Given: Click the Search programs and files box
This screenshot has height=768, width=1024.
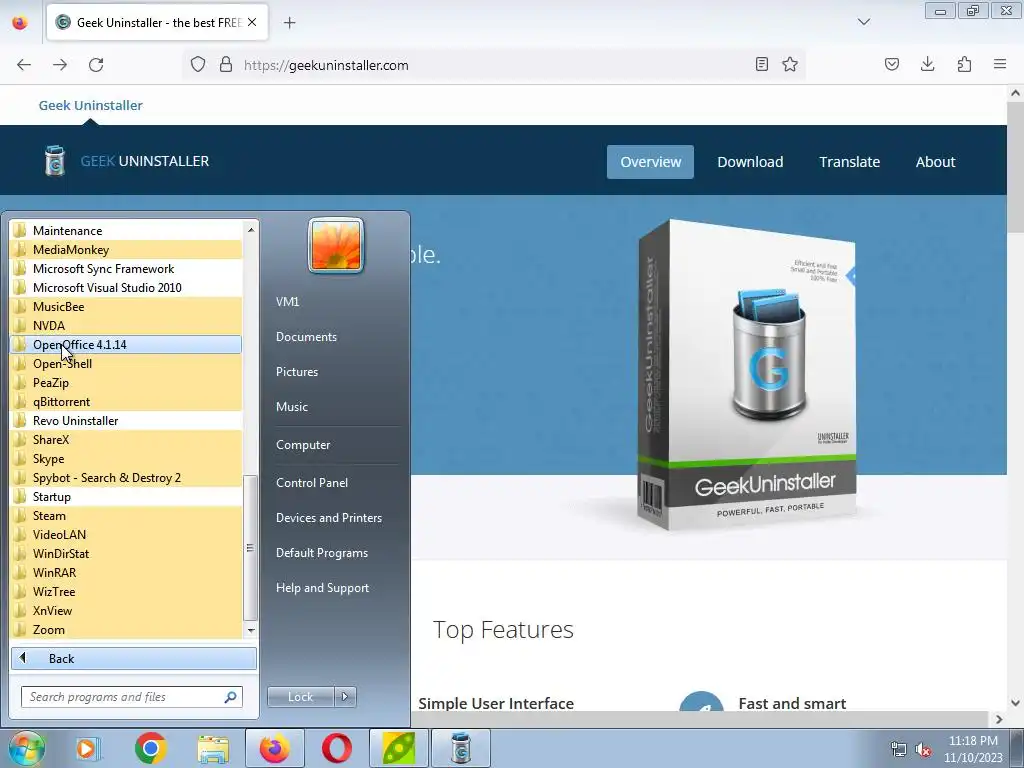Looking at the screenshot, I should [132, 697].
